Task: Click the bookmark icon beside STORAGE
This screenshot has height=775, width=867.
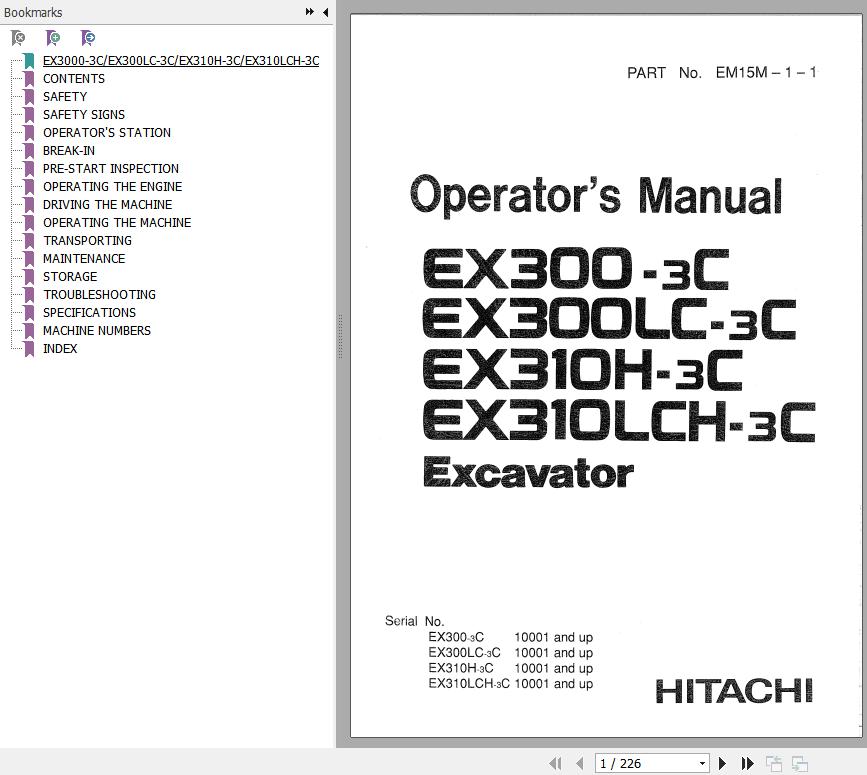Action: pyautogui.click(x=29, y=276)
